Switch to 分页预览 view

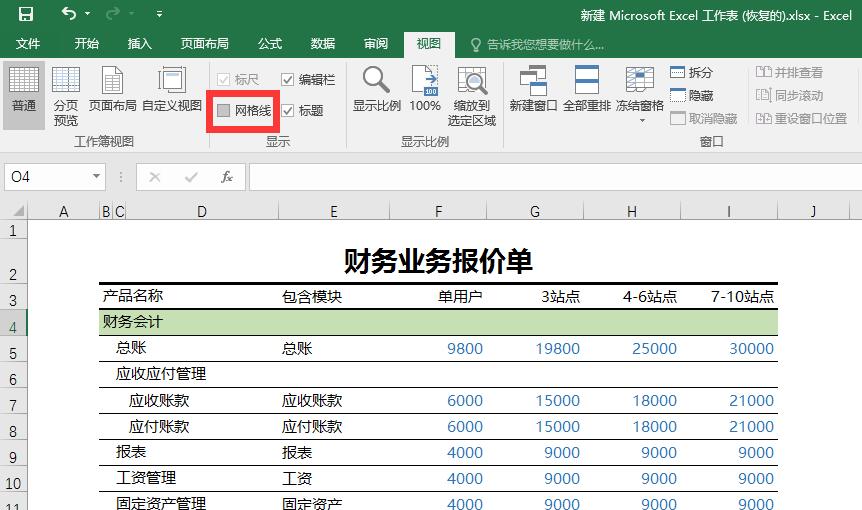tap(65, 96)
